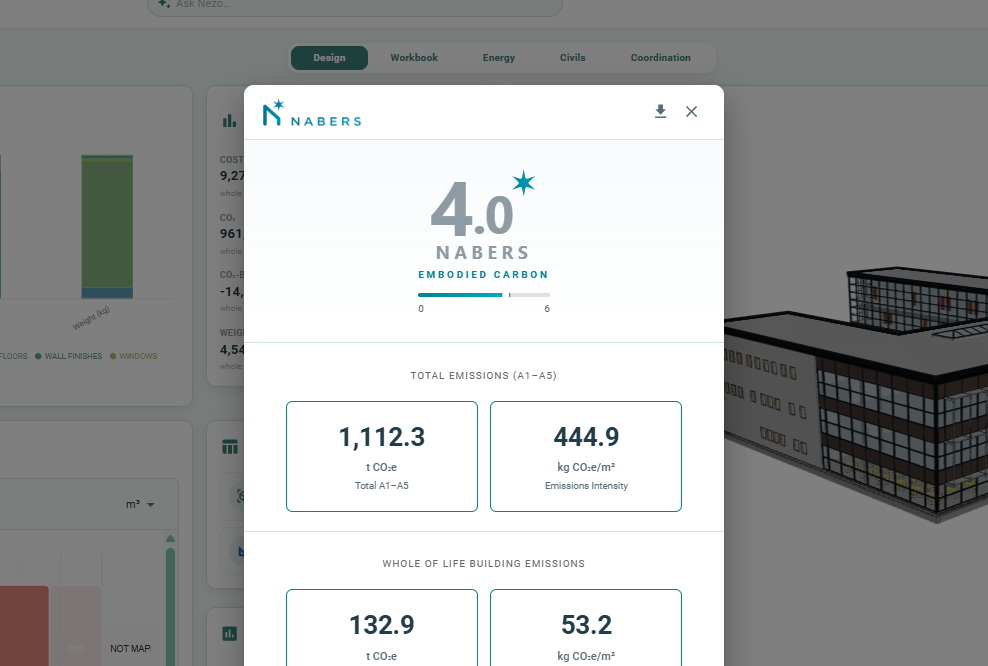Click the bar chart icon in the bottom panel
This screenshot has width=988, height=666.
pos(230,633)
